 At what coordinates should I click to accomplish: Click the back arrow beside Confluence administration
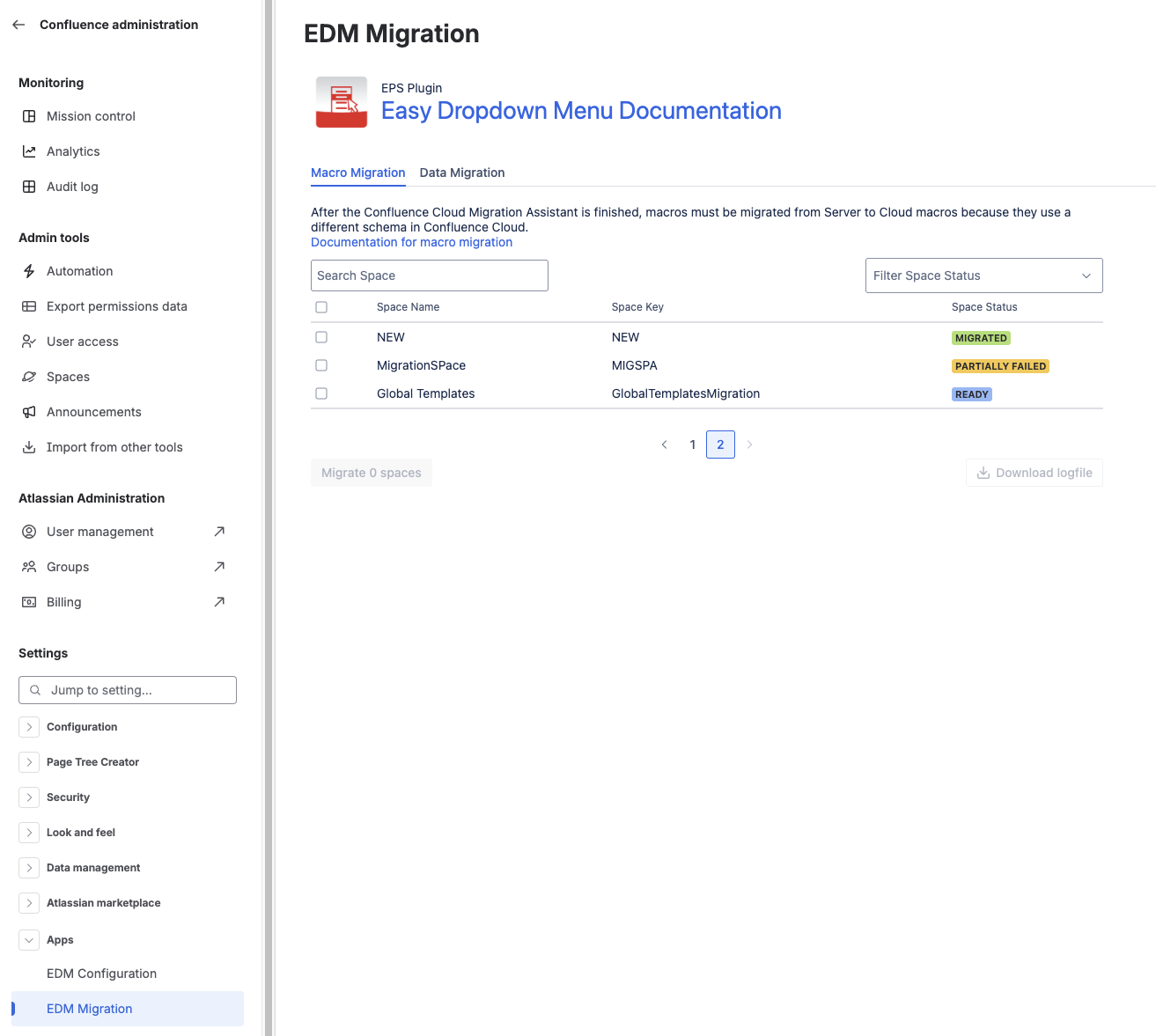coord(18,25)
